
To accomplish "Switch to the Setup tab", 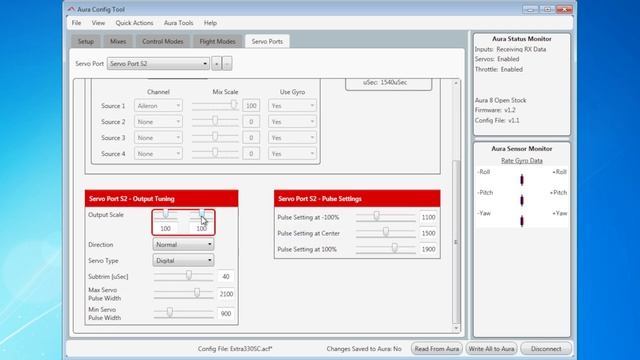I will point(86,41).
